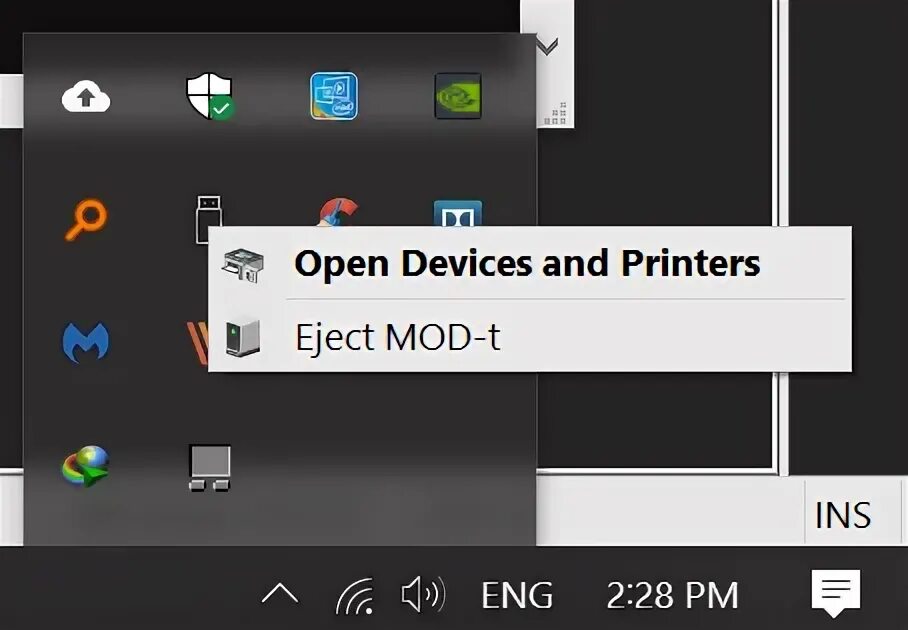
Task: Switch ENG input language
Action: (x=517, y=595)
